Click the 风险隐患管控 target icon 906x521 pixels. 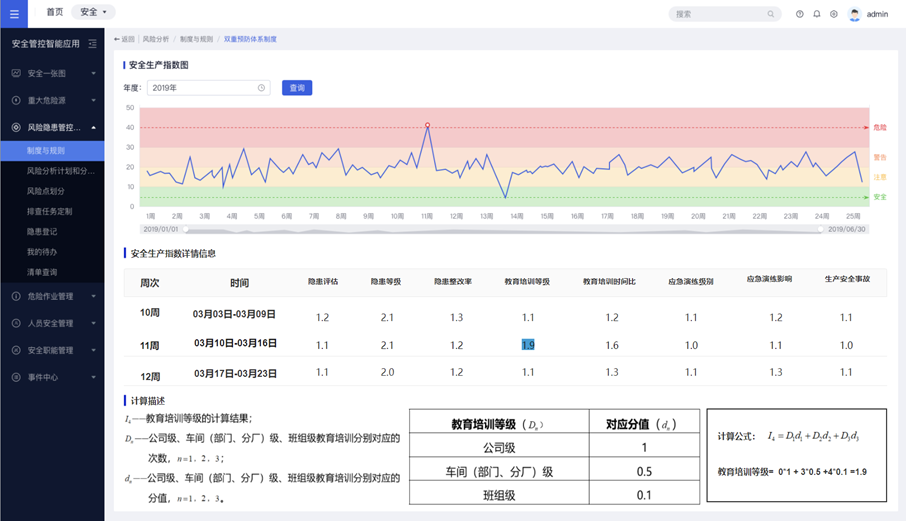(16, 128)
